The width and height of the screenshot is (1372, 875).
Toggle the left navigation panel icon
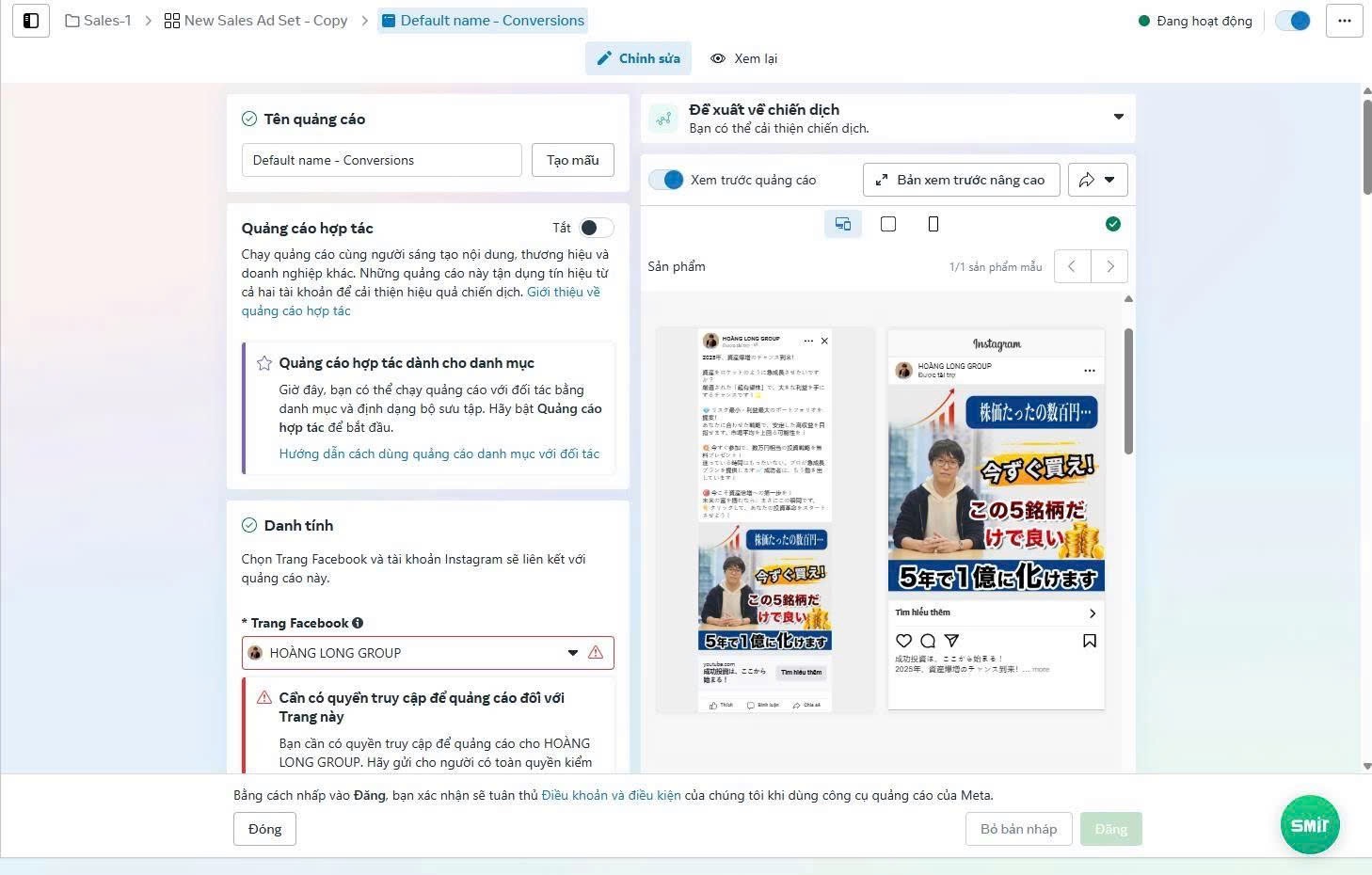[31, 20]
